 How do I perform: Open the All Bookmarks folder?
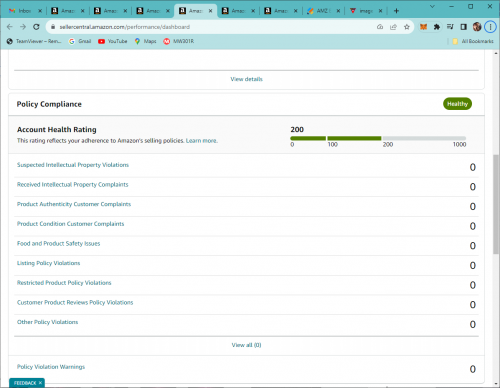473,41
